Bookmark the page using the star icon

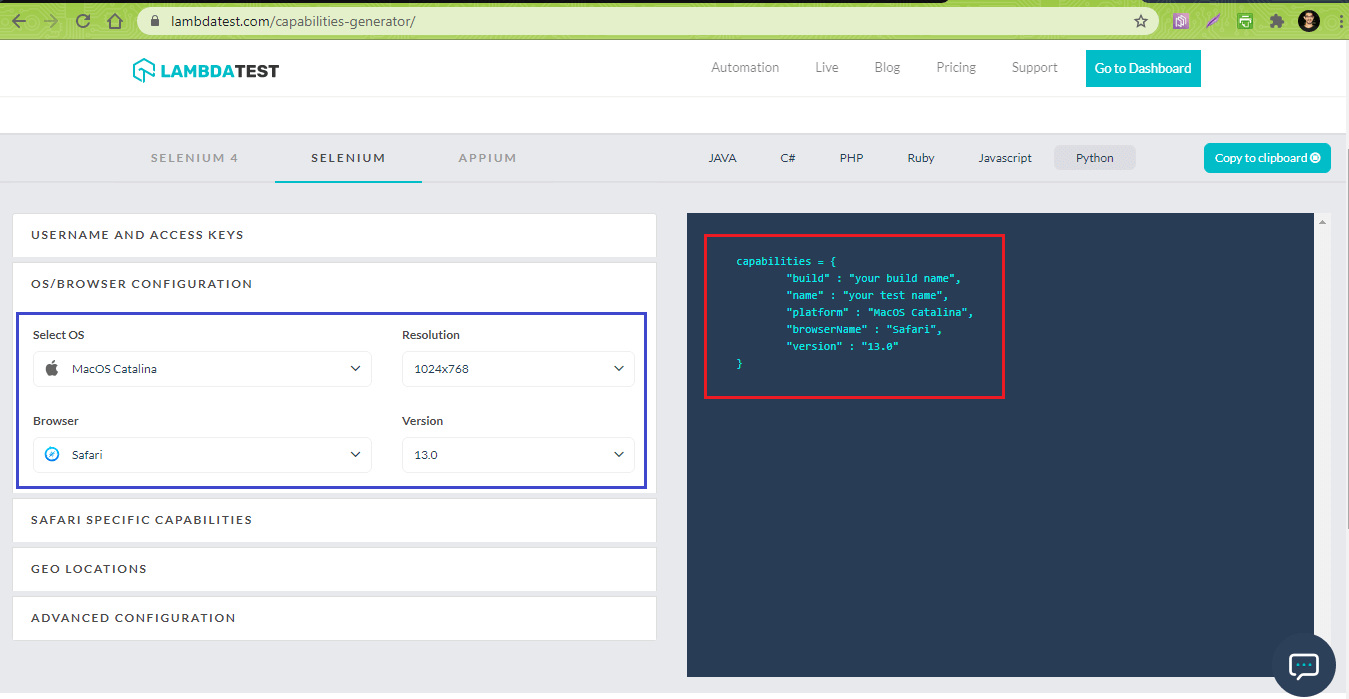coord(1139,20)
